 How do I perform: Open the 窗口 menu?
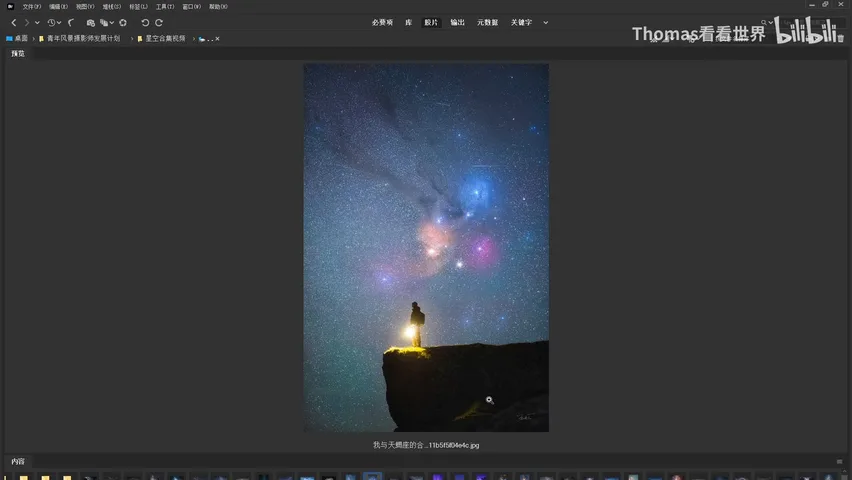click(x=191, y=7)
